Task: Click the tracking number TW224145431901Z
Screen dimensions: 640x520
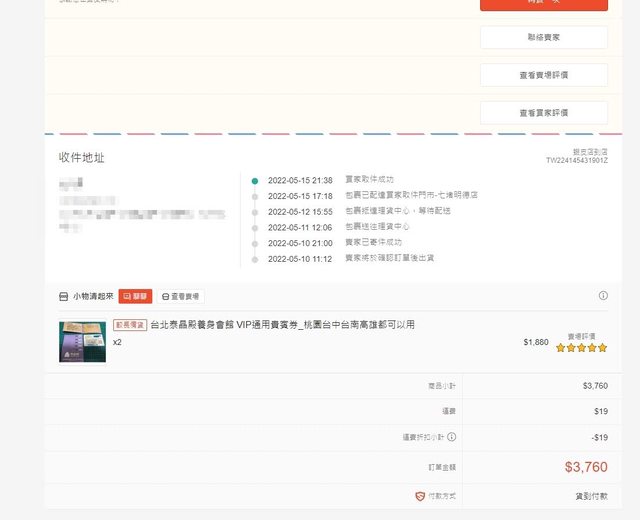Action: click(576, 160)
